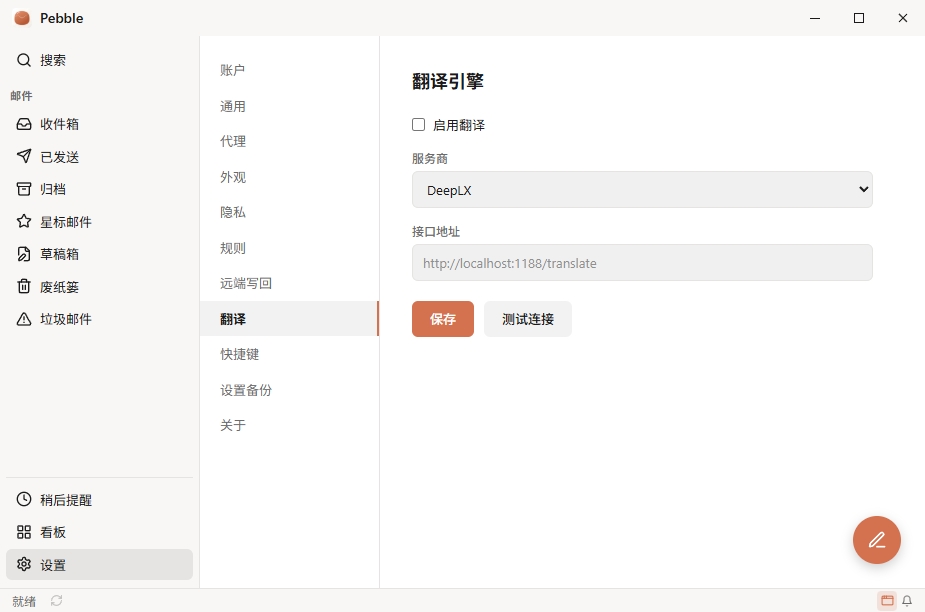This screenshot has height=612, width=925.
Task: Click the 看板 grid icon
Action: click(x=24, y=532)
